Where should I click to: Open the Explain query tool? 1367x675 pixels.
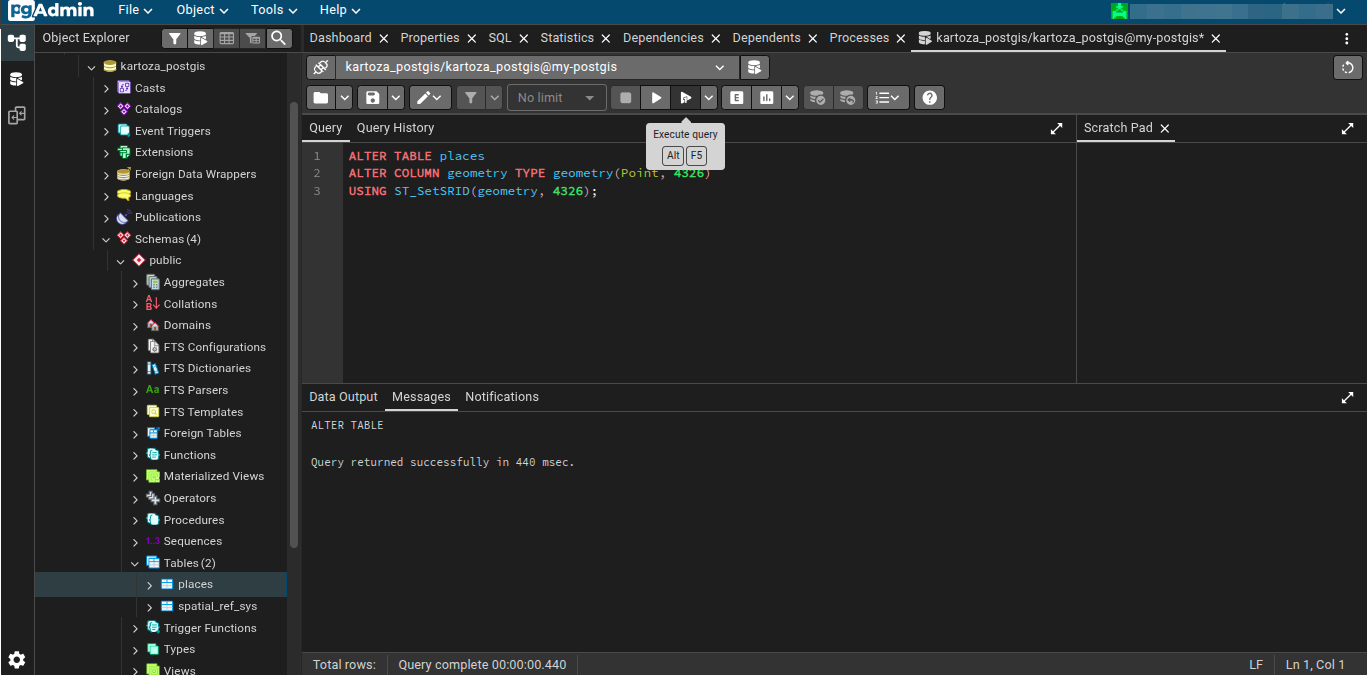pos(736,97)
